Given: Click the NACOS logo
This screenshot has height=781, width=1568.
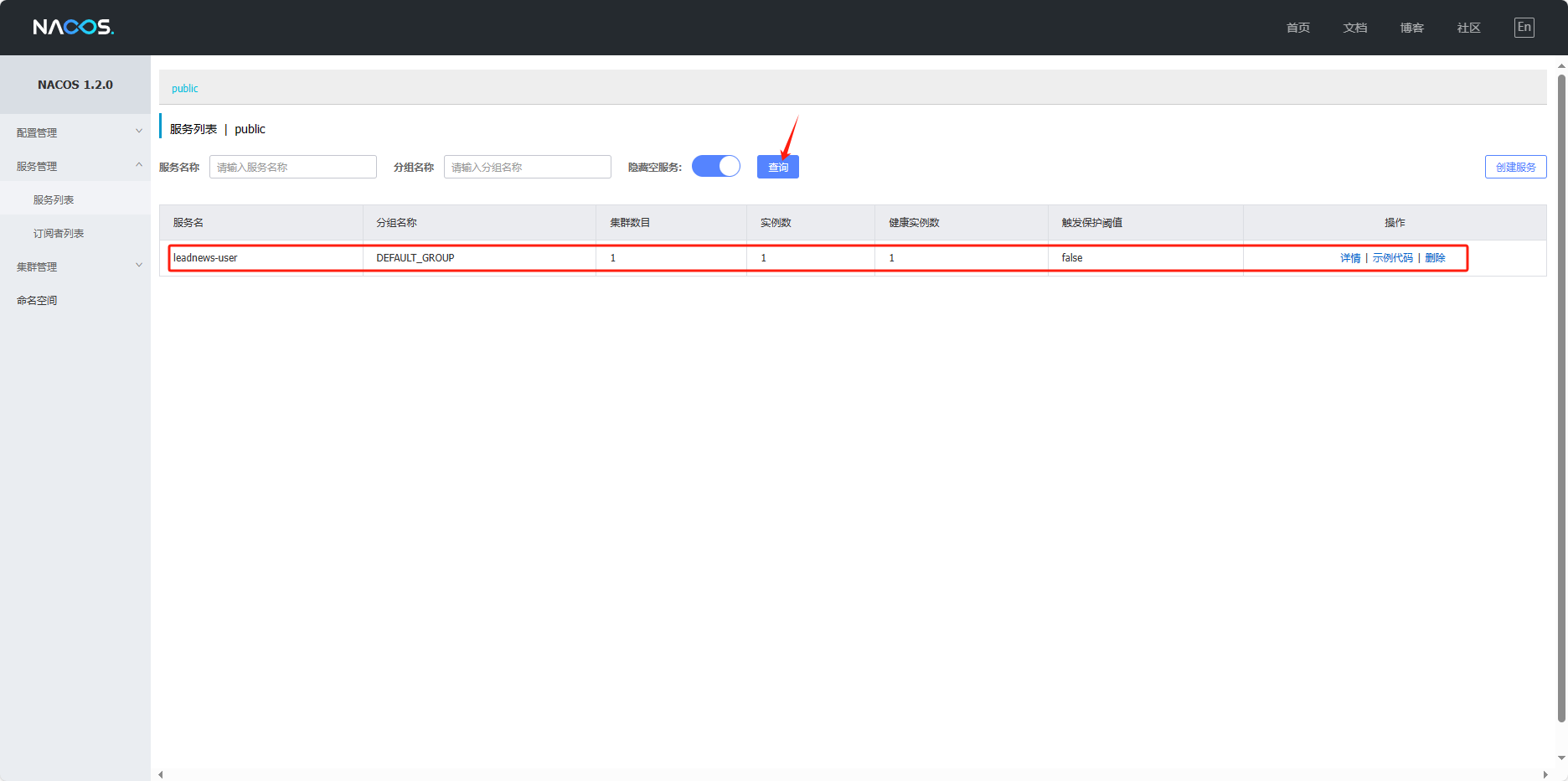Looking at the screenshot, I should 73,27.
